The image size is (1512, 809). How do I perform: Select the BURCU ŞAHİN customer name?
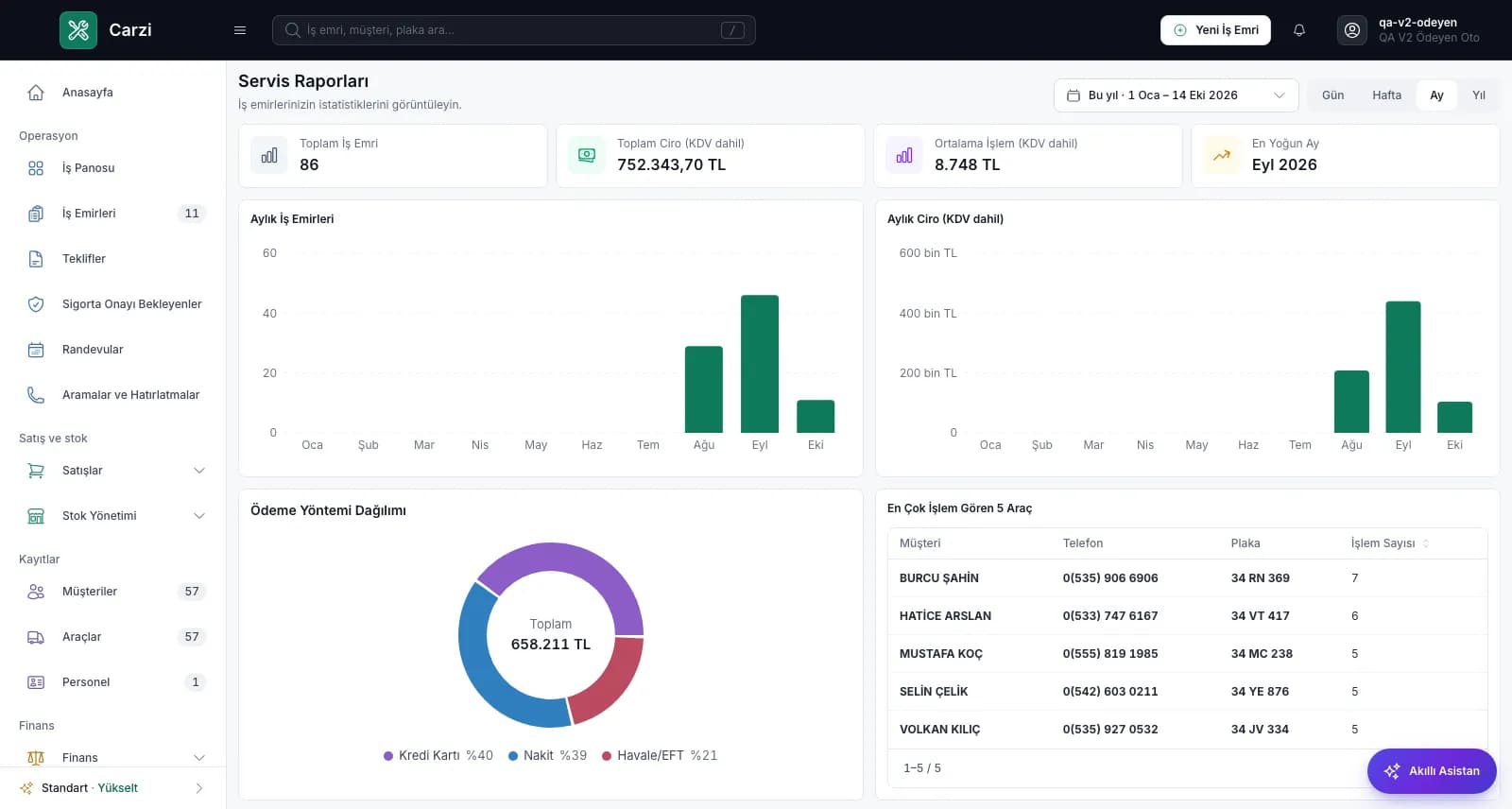pos(939,578)
